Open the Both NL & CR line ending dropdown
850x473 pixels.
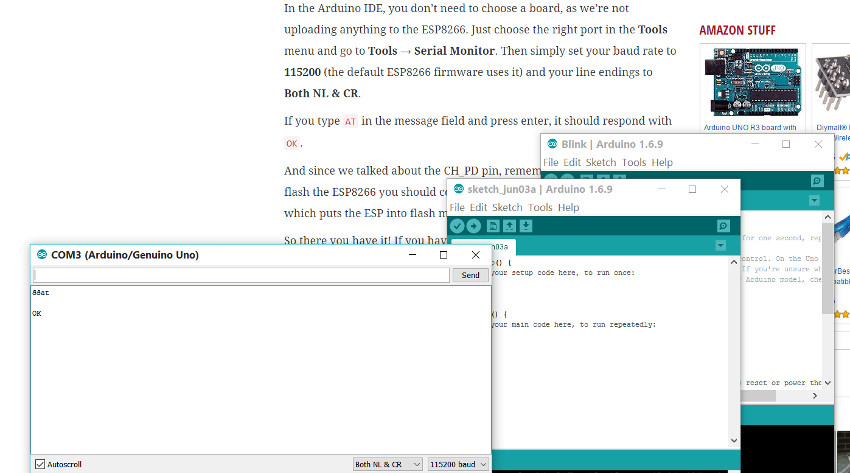tap(387, 464)
